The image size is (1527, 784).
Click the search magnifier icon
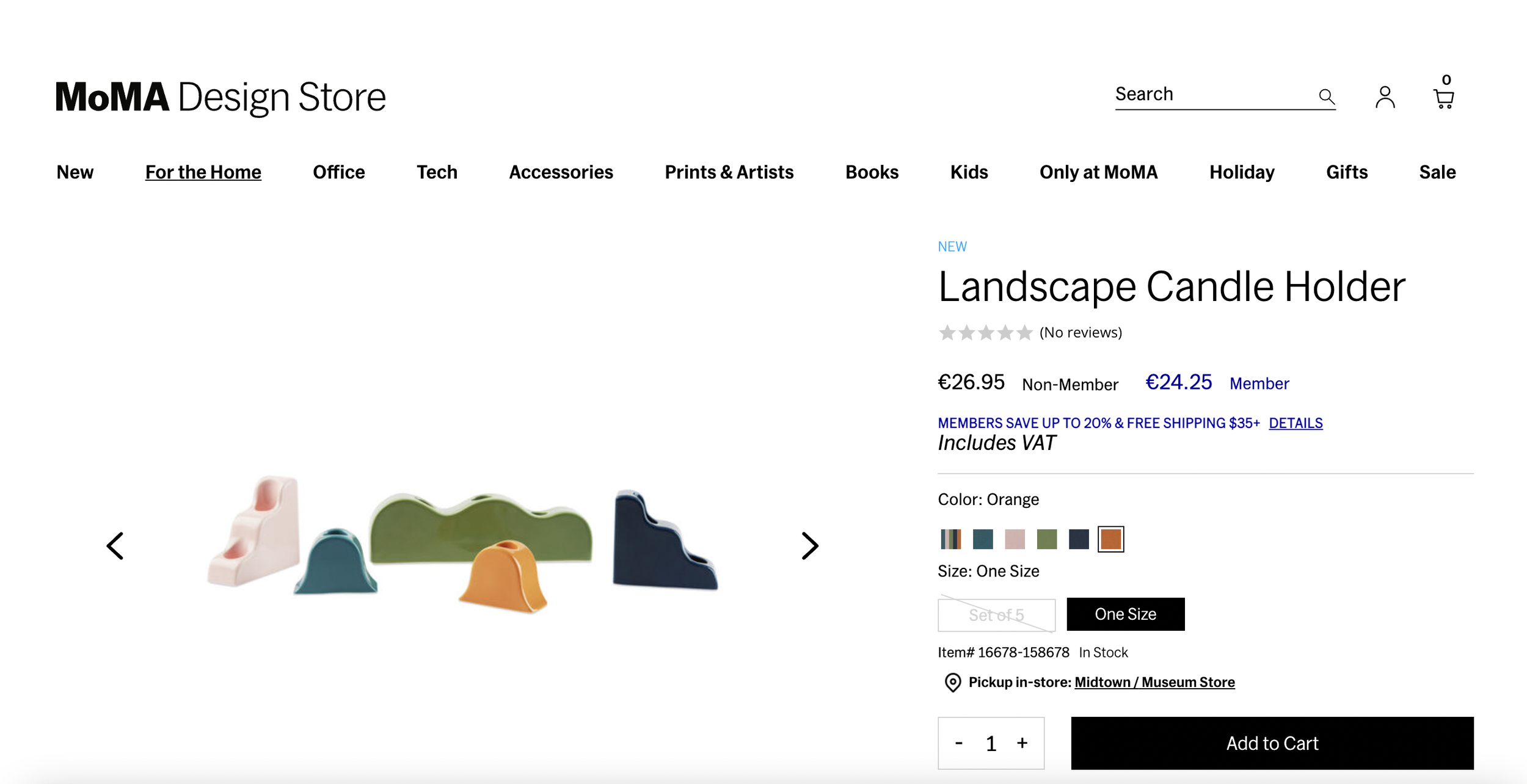tap(1326, 96)
